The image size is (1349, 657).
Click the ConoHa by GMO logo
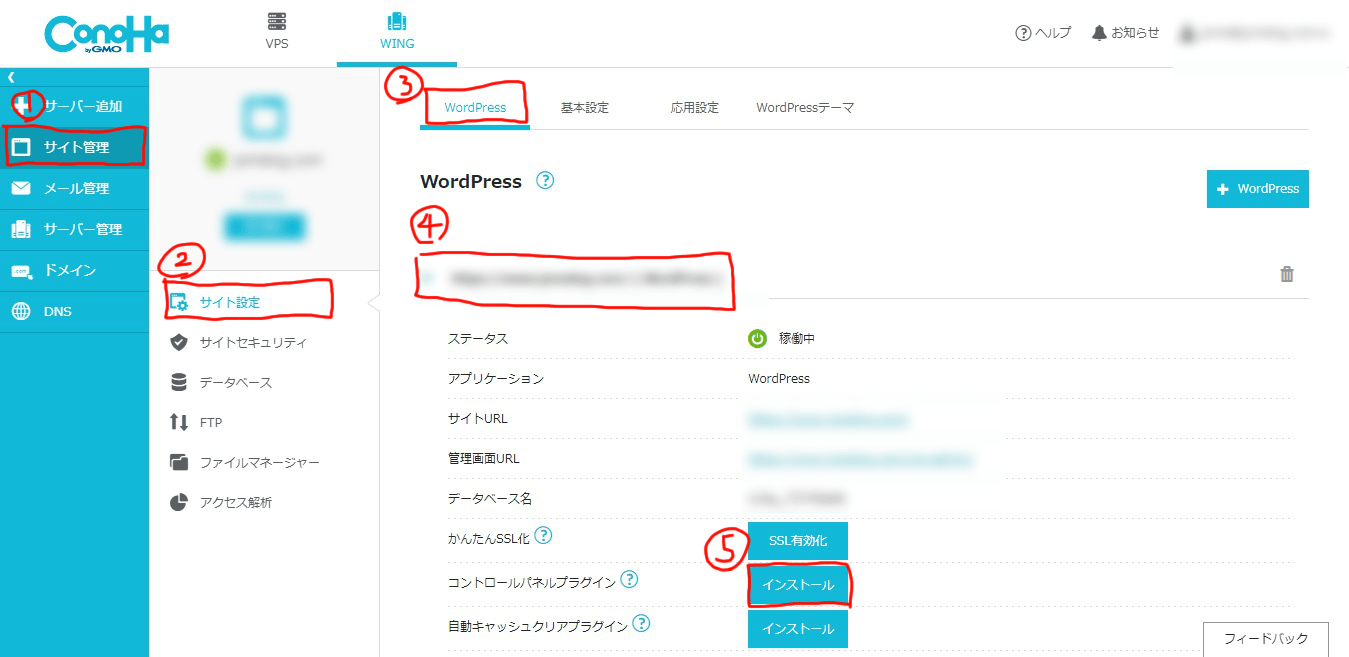click(x=106, y=36)
